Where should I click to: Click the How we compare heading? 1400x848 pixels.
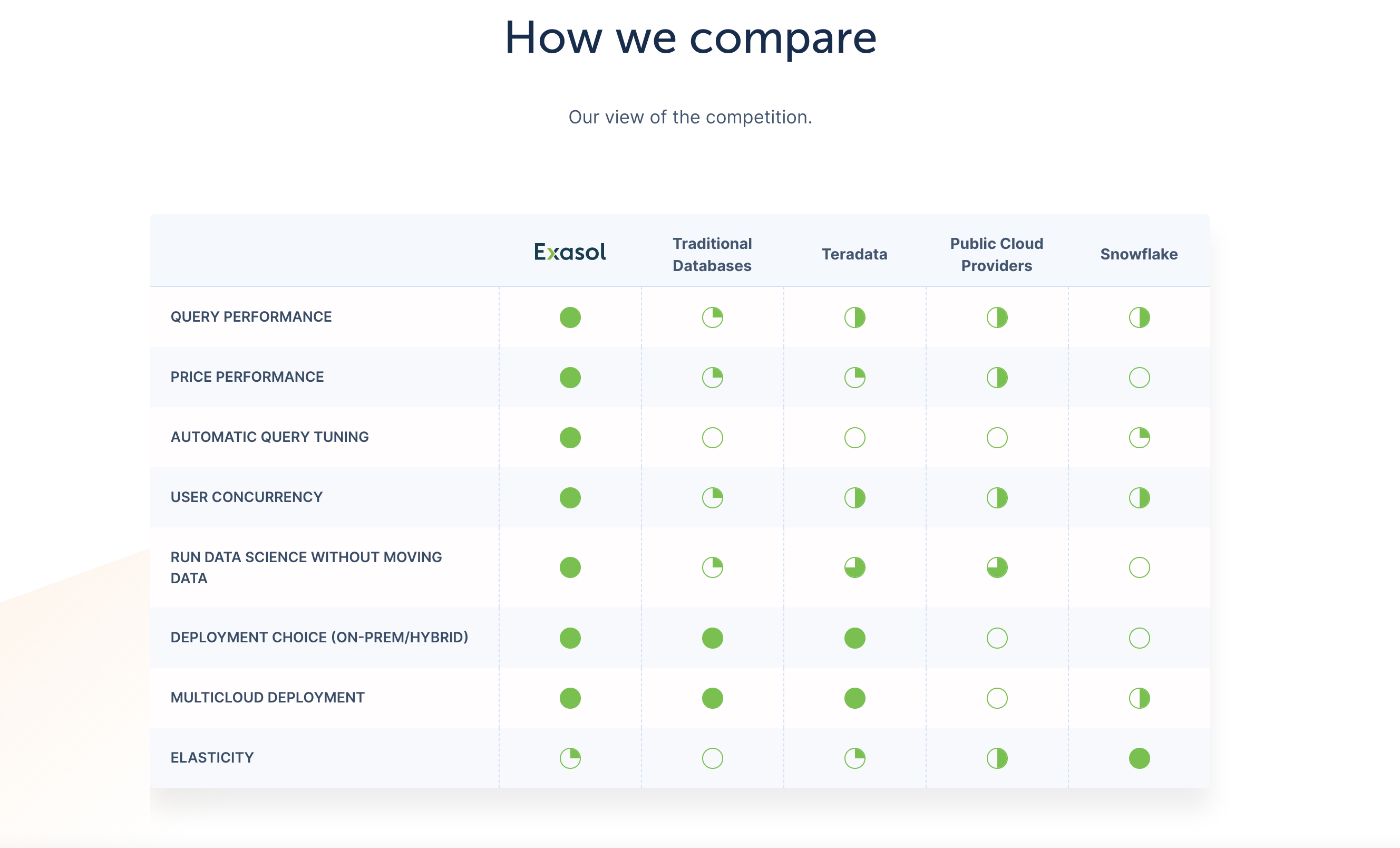pos(691,37)
